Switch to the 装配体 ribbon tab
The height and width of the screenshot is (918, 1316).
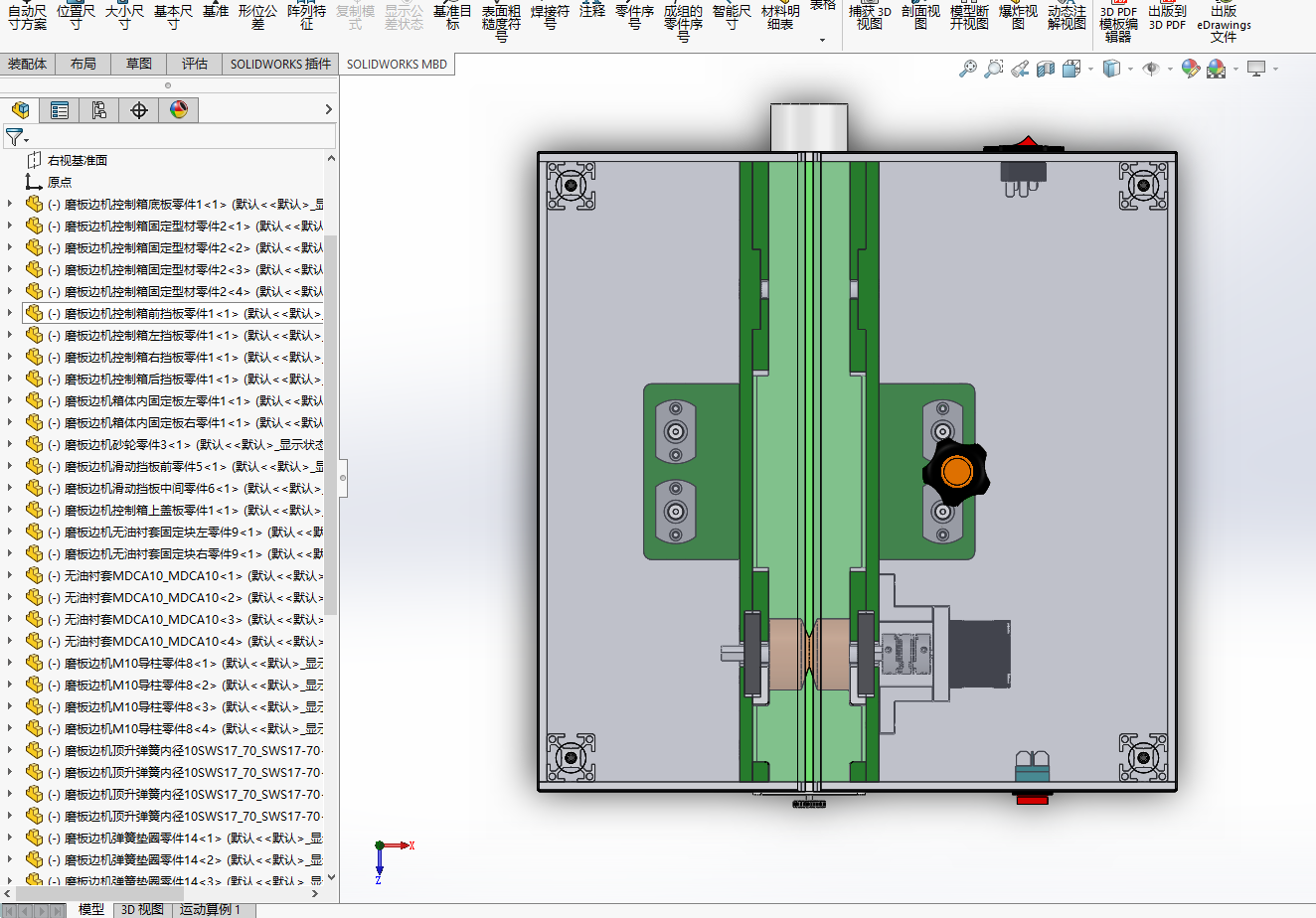point(28,64)
